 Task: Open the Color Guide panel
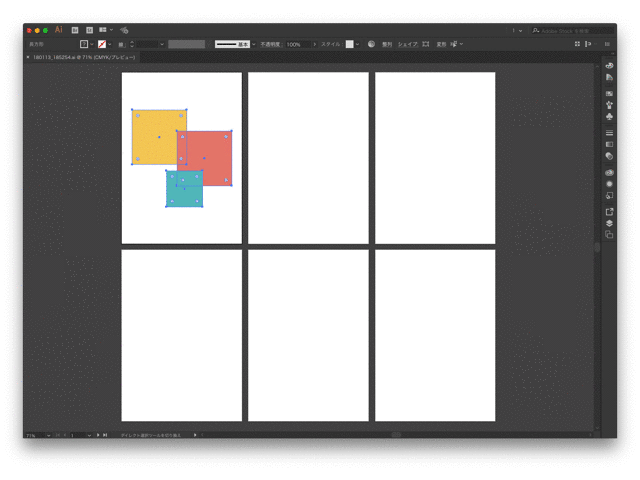point(610,77)
